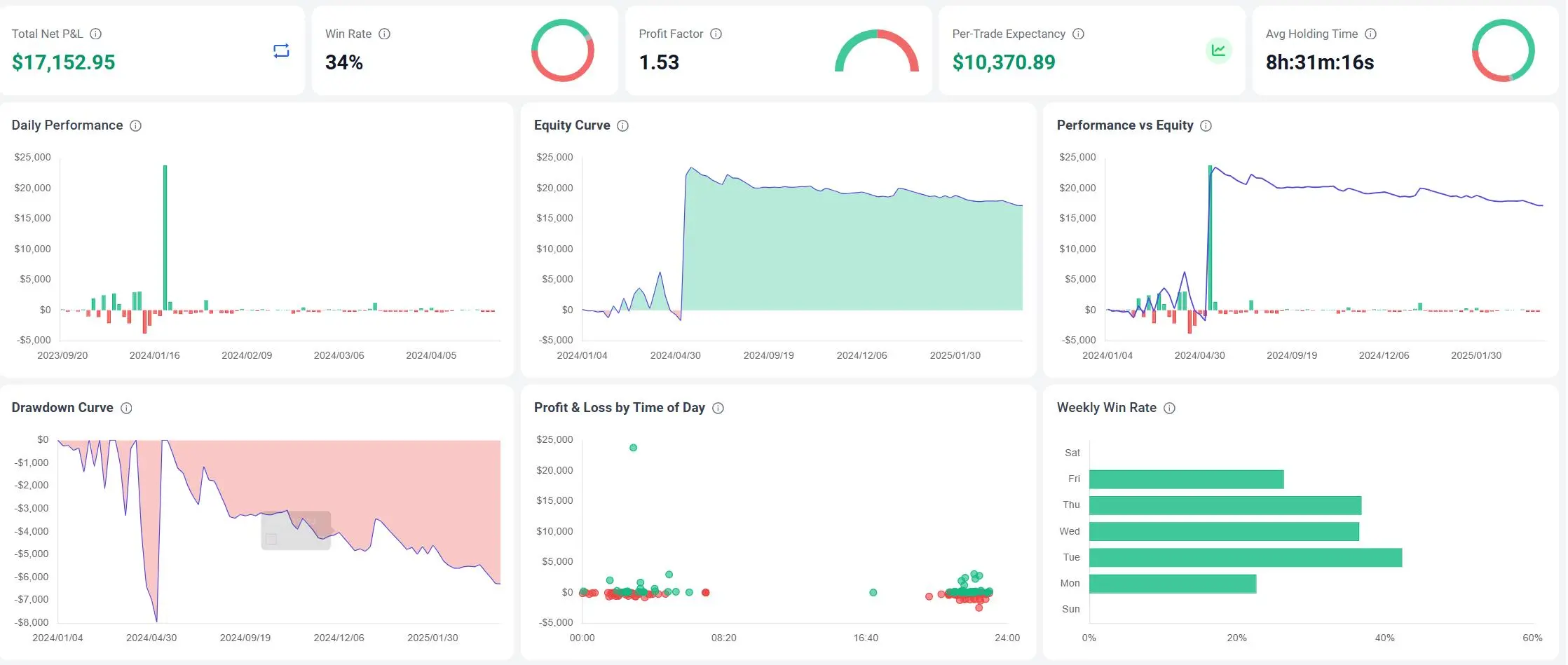
Task: Open the Per-Trade Expectancy info tooltip
Action: 1078,34
